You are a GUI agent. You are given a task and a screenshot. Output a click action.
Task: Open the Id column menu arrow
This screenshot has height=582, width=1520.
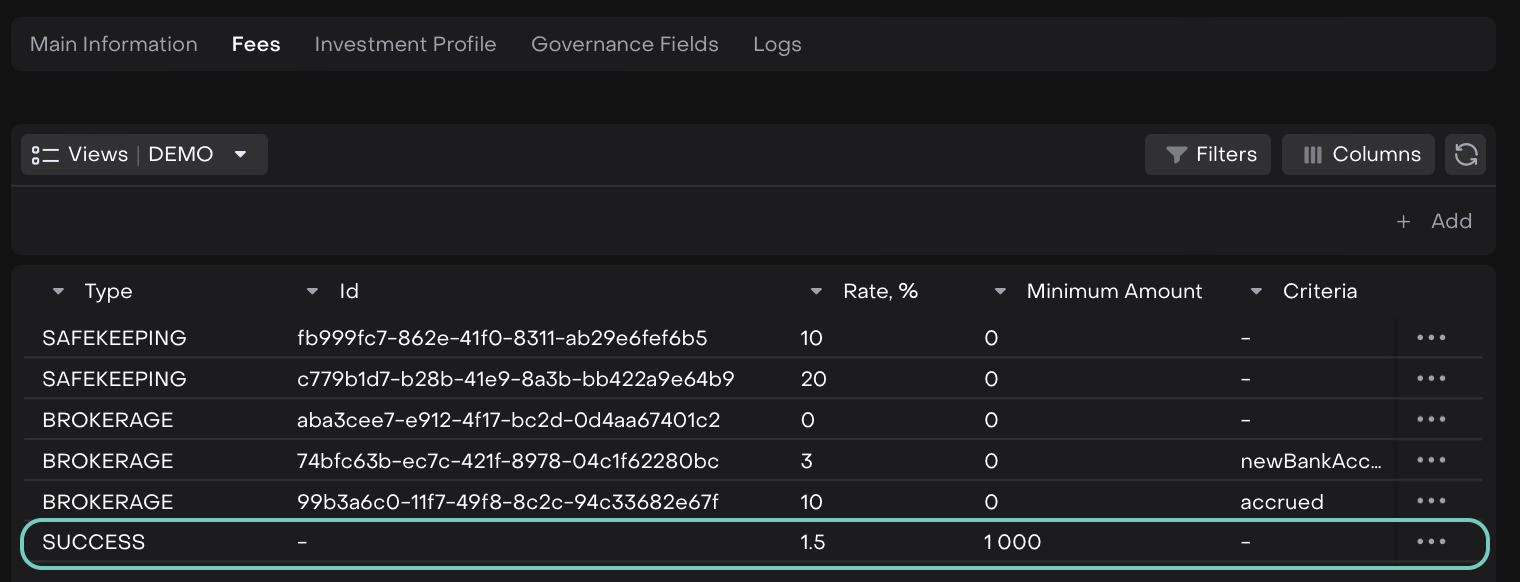coord(312,292)
